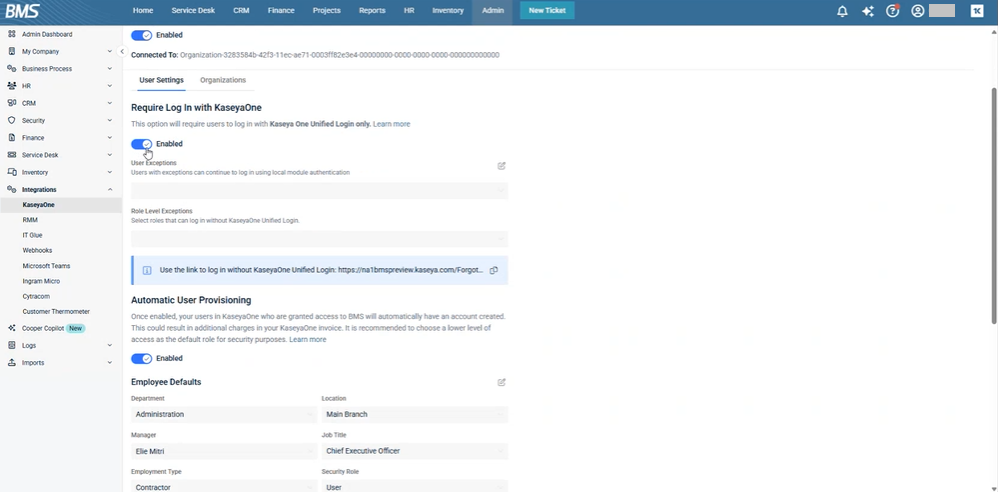Image resolution: width=998 pixels, height=492 pixels.
Task: Open Learn more link under Require Log In
Action: (x=391, y=124)
